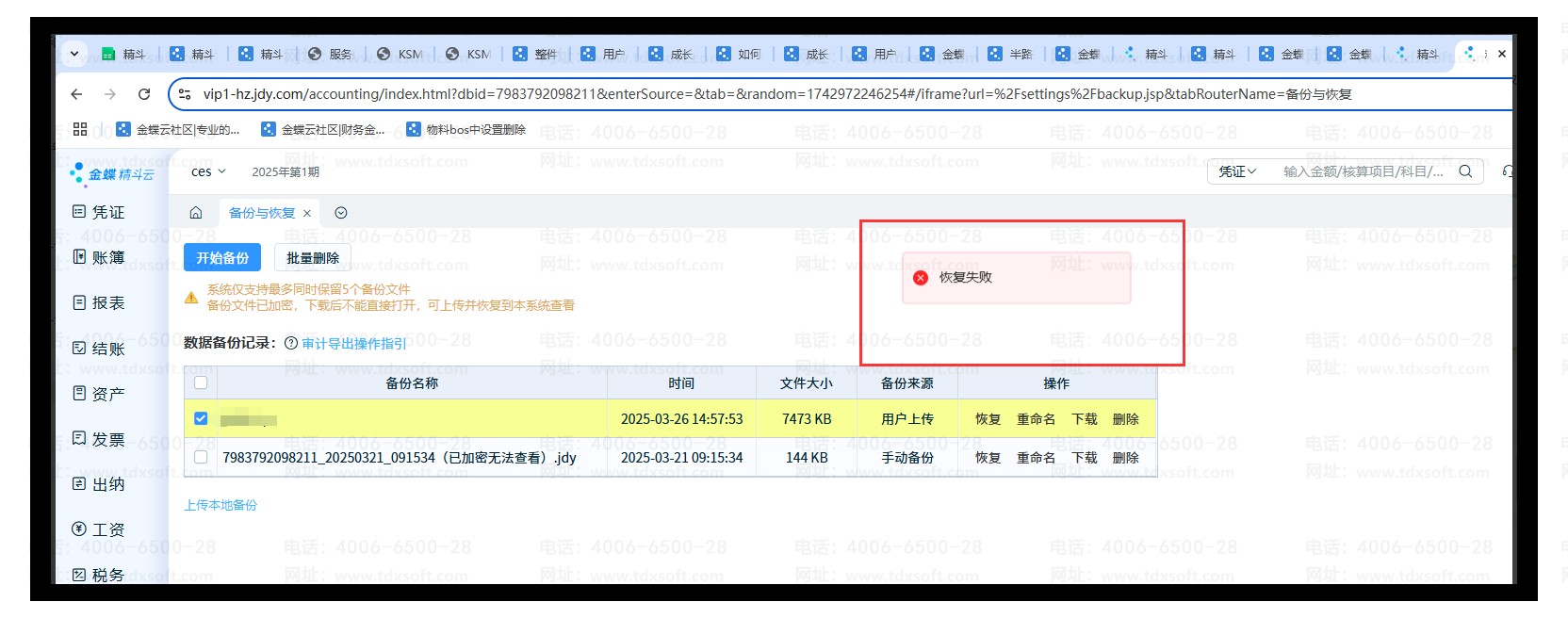Select the 7983792098211 backup file checkbox

[x=201, y=457]
